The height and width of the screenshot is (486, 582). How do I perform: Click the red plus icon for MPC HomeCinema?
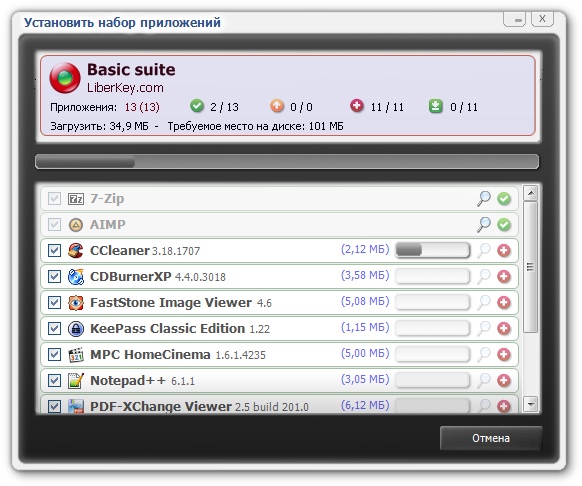point(504,355)
